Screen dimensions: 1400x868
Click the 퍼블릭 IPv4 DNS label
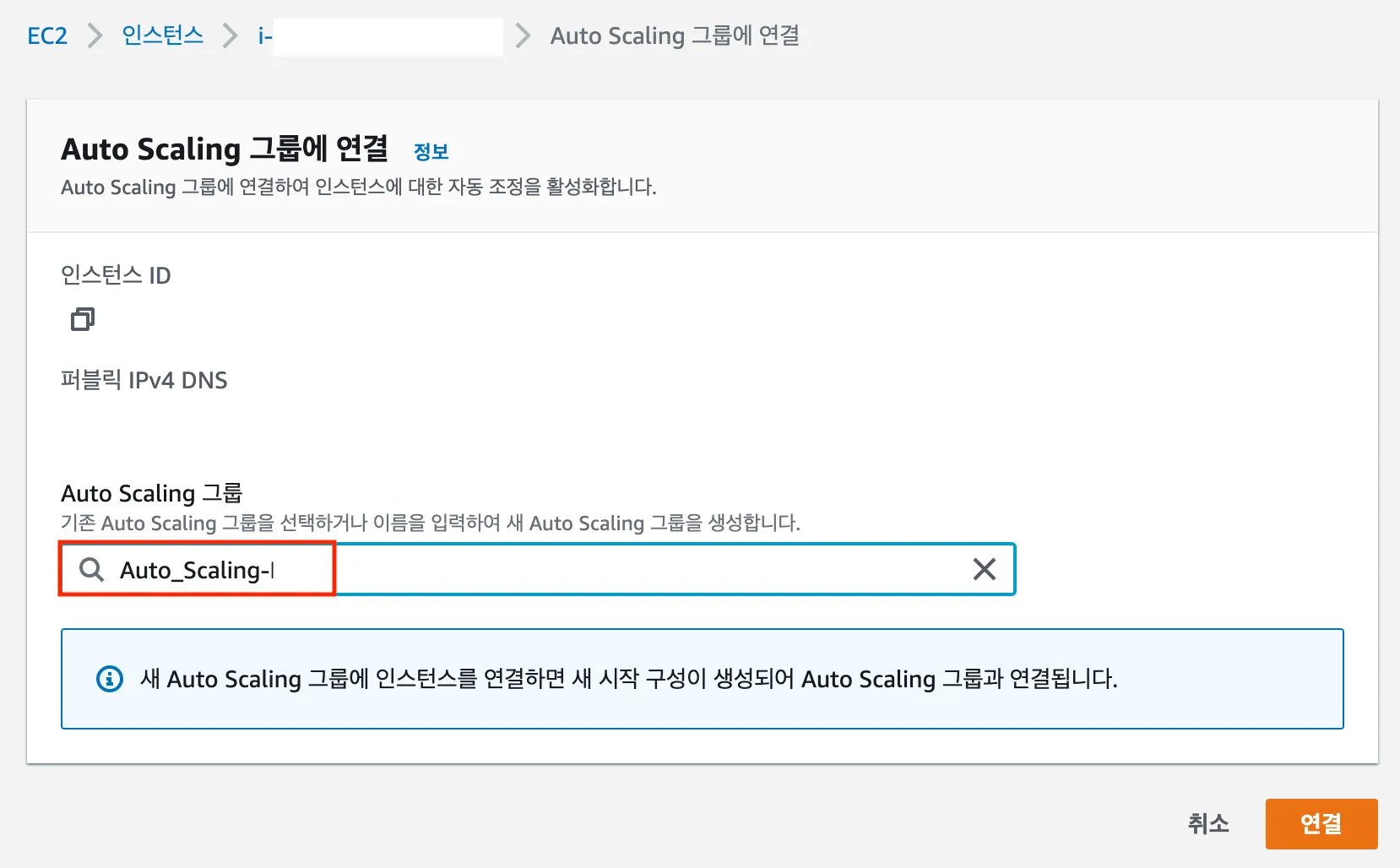click(x=144, y=380)
